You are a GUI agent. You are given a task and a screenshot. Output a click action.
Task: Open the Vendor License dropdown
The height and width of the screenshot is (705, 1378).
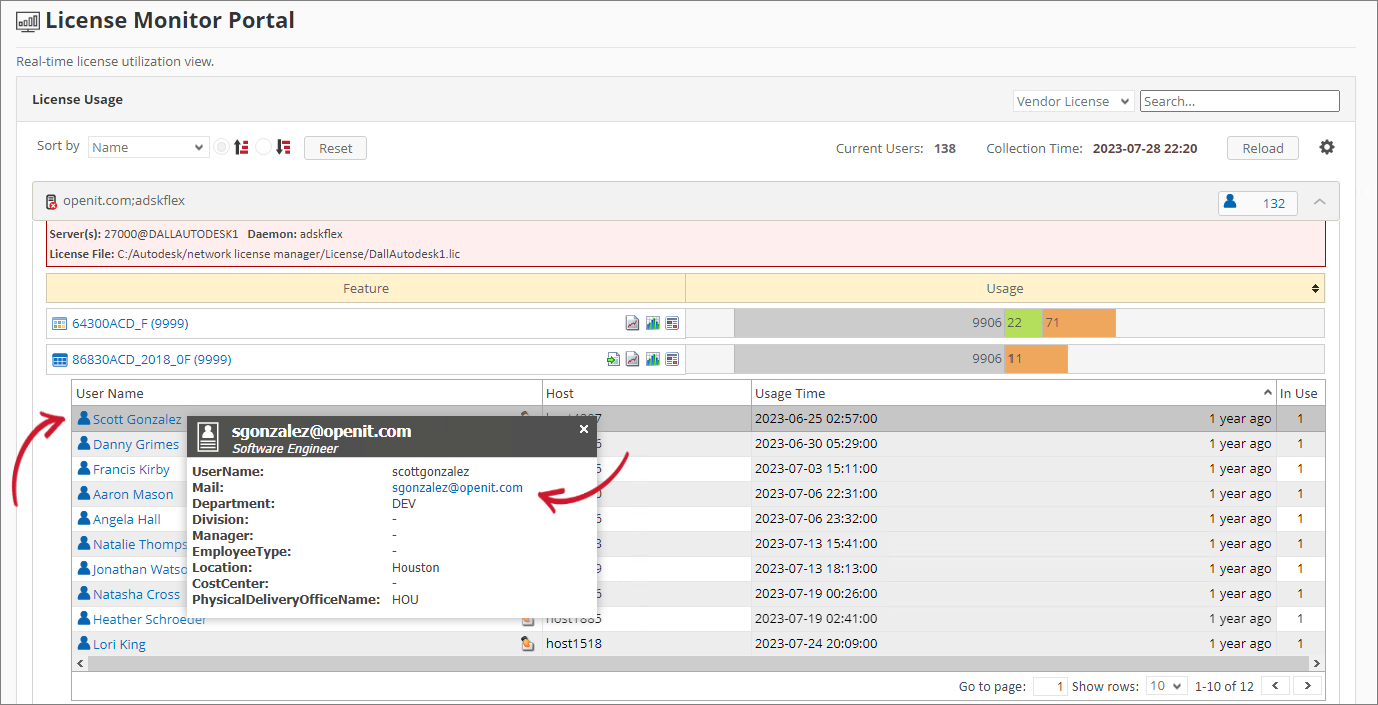[x=1073, y=101]
